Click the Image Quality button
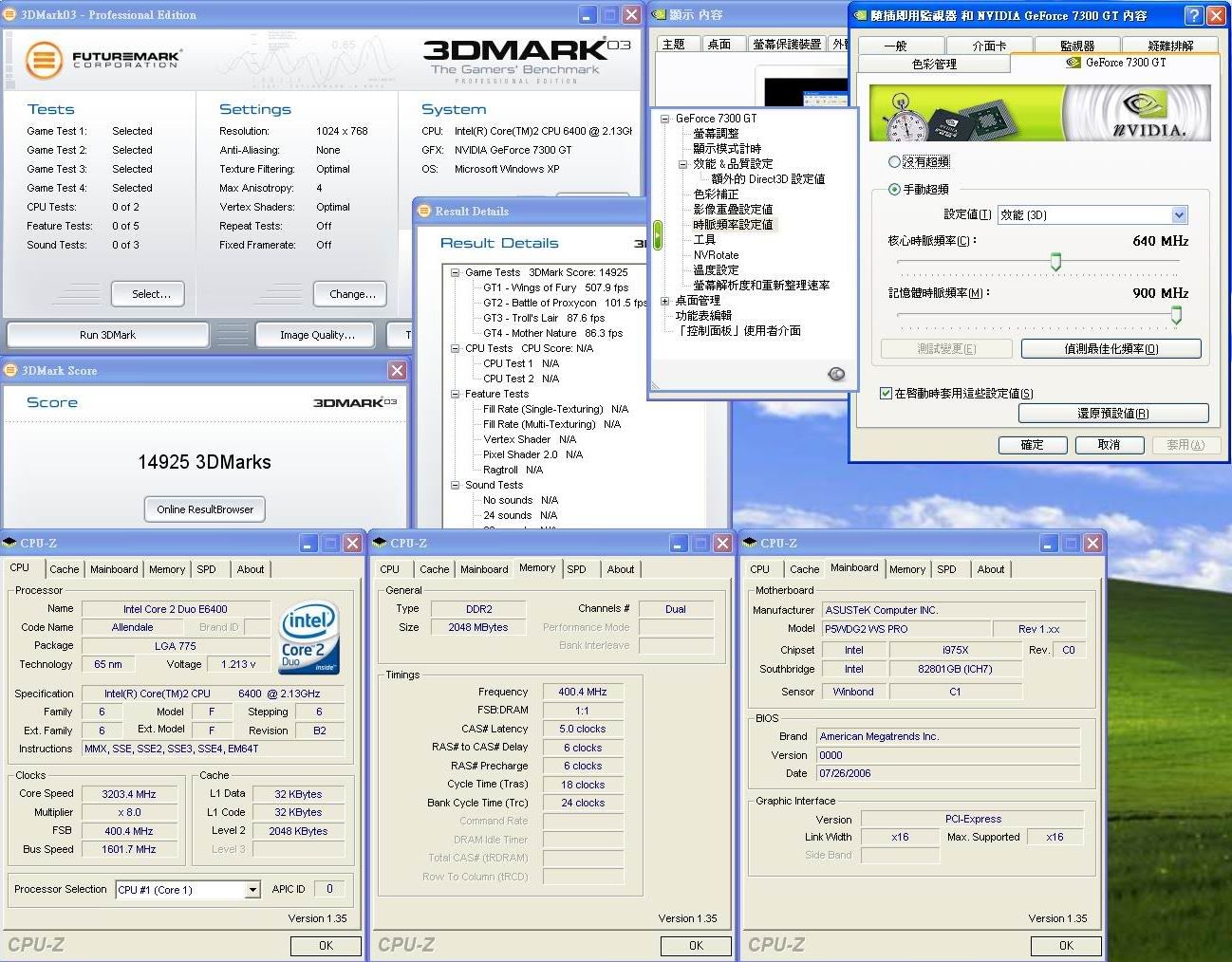Screen dimensions: 1232x962 [317, 335]
